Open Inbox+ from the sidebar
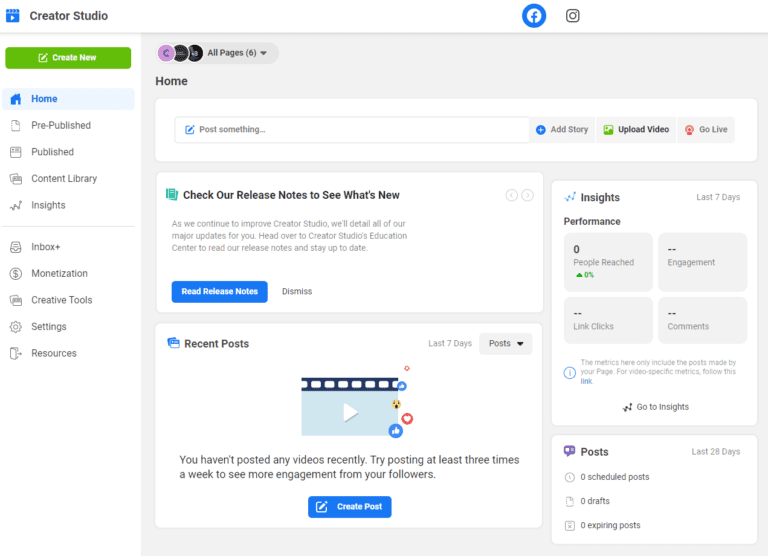Viewport: 768px width, 556px height. (x=45, y=247)
